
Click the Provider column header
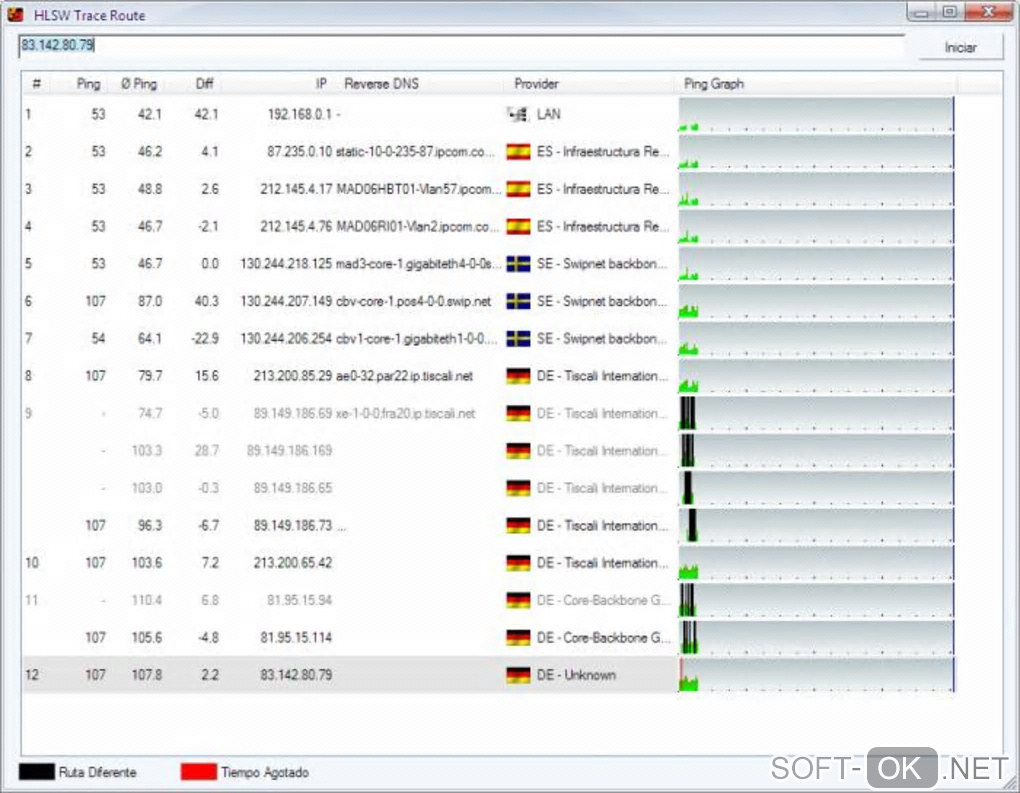[536, 84]
